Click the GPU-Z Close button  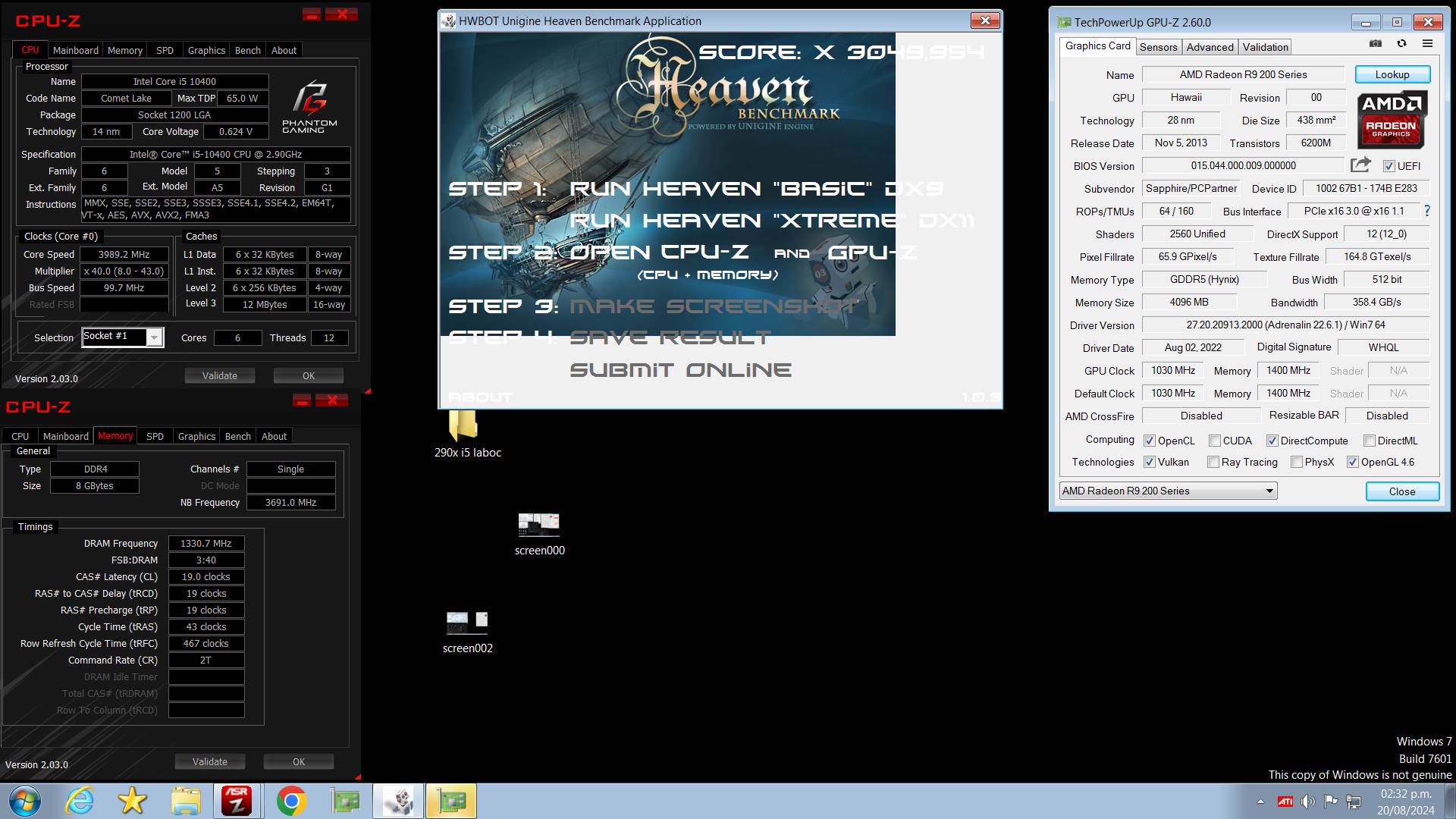tap(1402, 491)
